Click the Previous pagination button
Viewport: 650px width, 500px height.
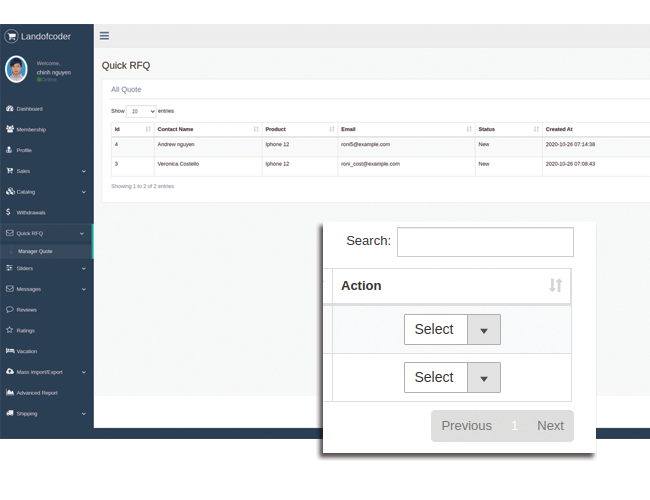tap(467, 426)
